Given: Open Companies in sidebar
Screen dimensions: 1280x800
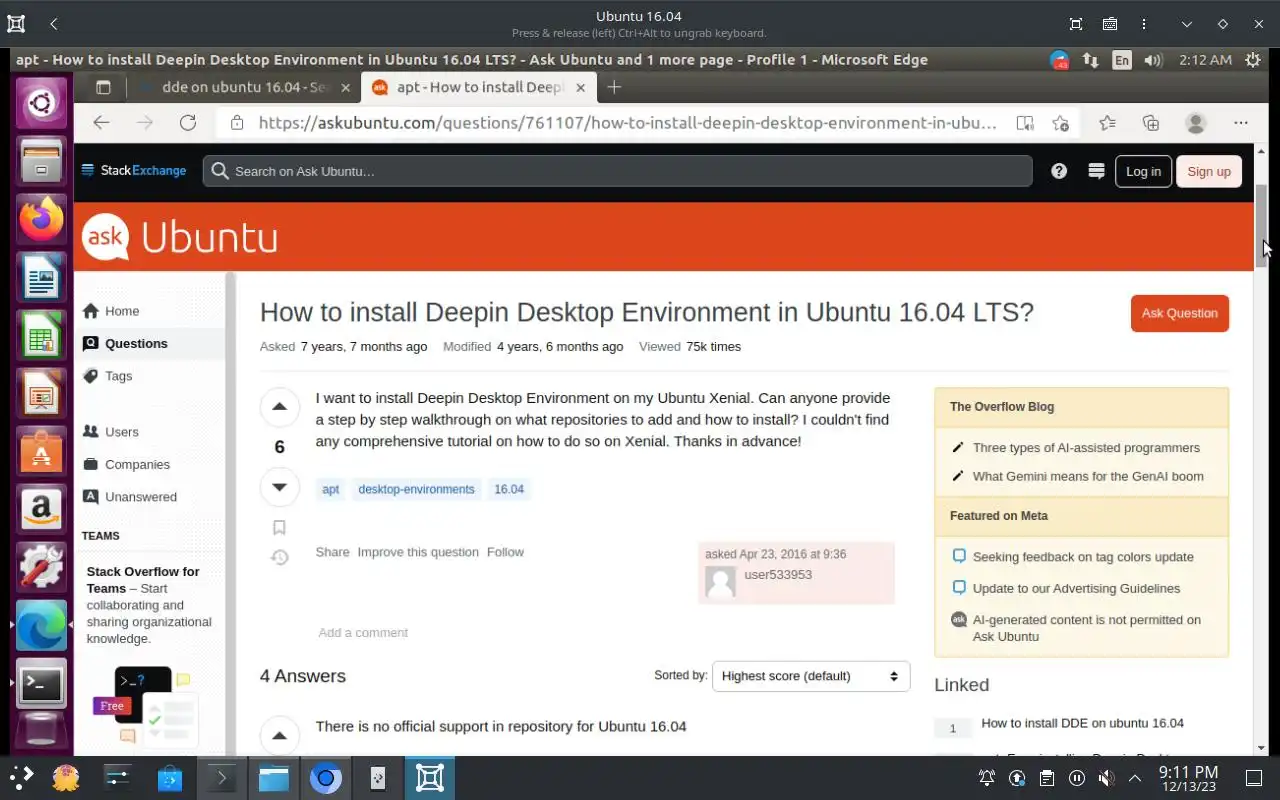Looking at the screenshot, I should click(x=137, y=464).
